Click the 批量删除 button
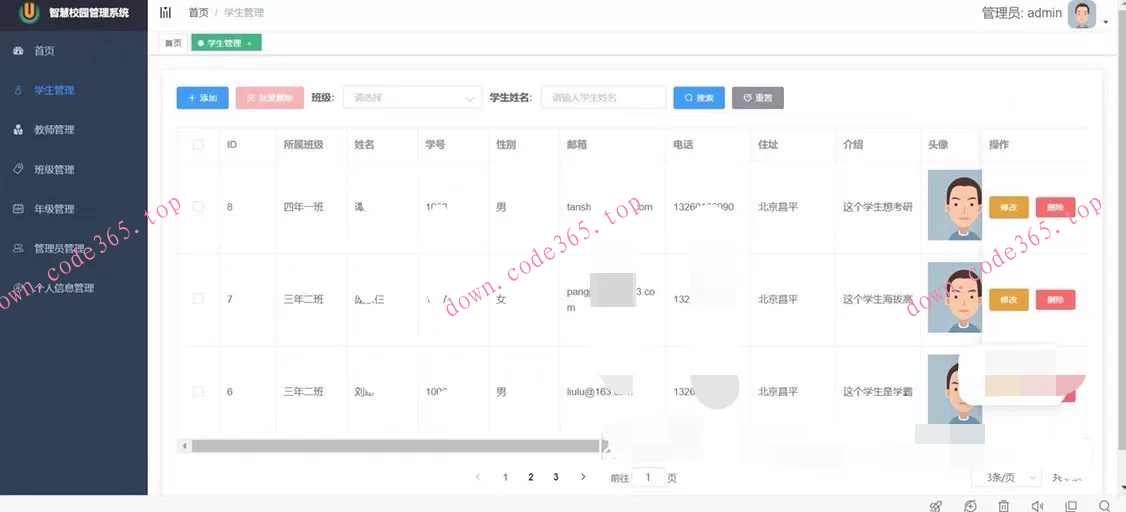1126x512 pixels. 270,98
